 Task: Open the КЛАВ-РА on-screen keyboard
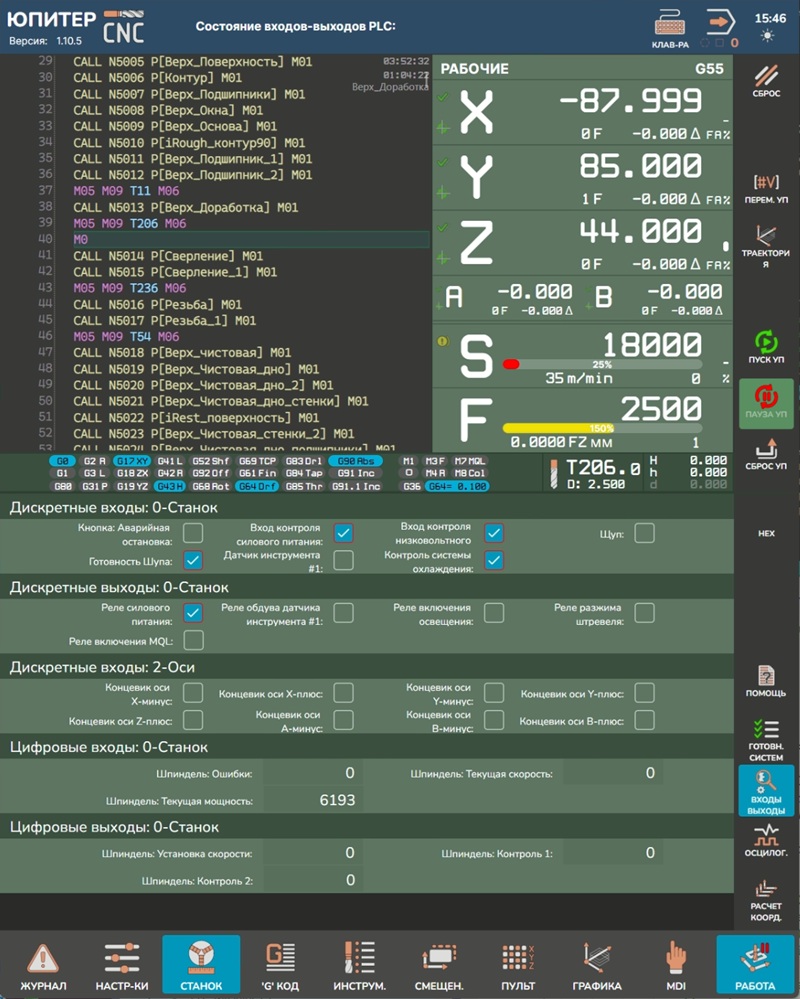670,27
